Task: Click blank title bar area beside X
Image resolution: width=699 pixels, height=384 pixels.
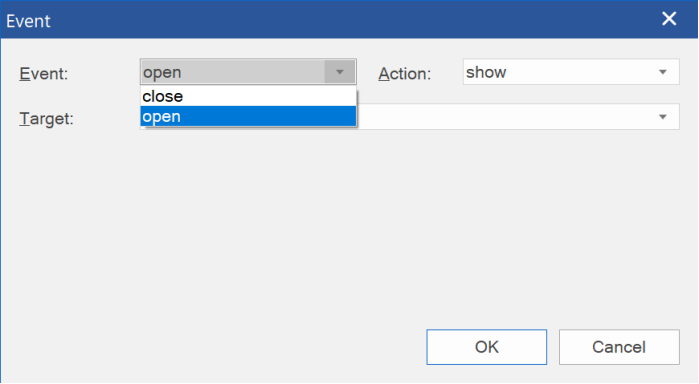Action: [x=357, y=19]
